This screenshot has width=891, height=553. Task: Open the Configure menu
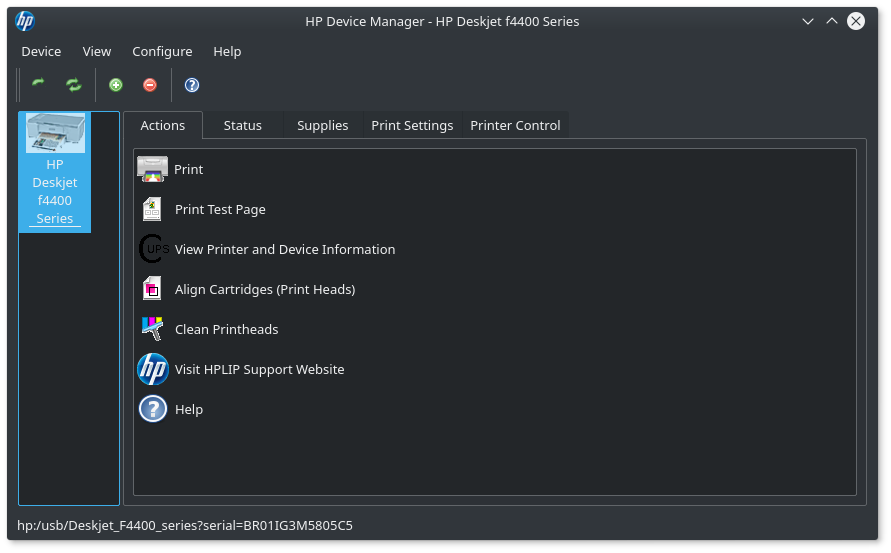(x=162, y=51)
